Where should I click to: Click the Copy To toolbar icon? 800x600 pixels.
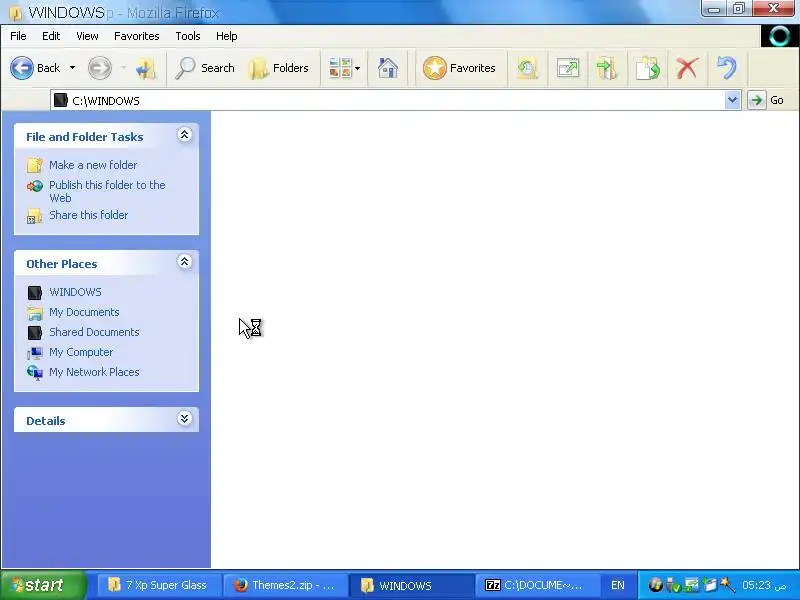coord(647,68)
